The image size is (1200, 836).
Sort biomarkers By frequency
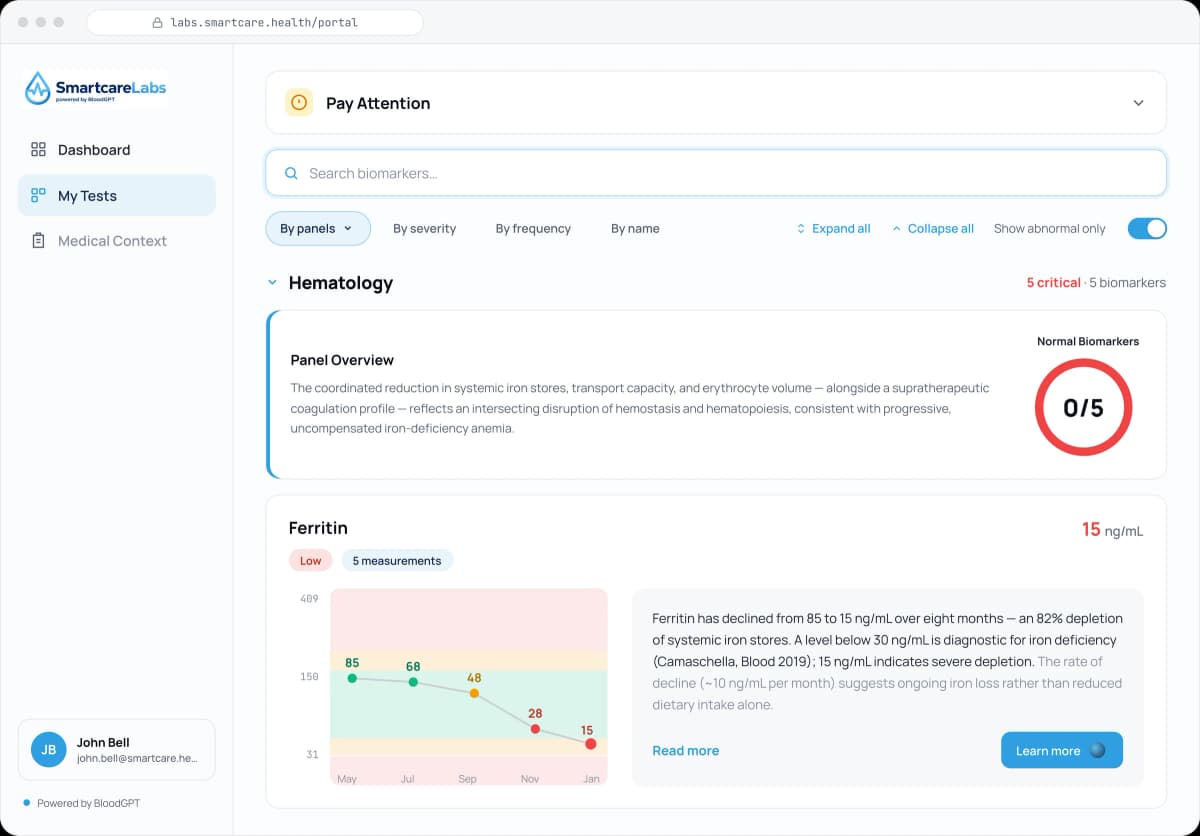click(533, 229)
